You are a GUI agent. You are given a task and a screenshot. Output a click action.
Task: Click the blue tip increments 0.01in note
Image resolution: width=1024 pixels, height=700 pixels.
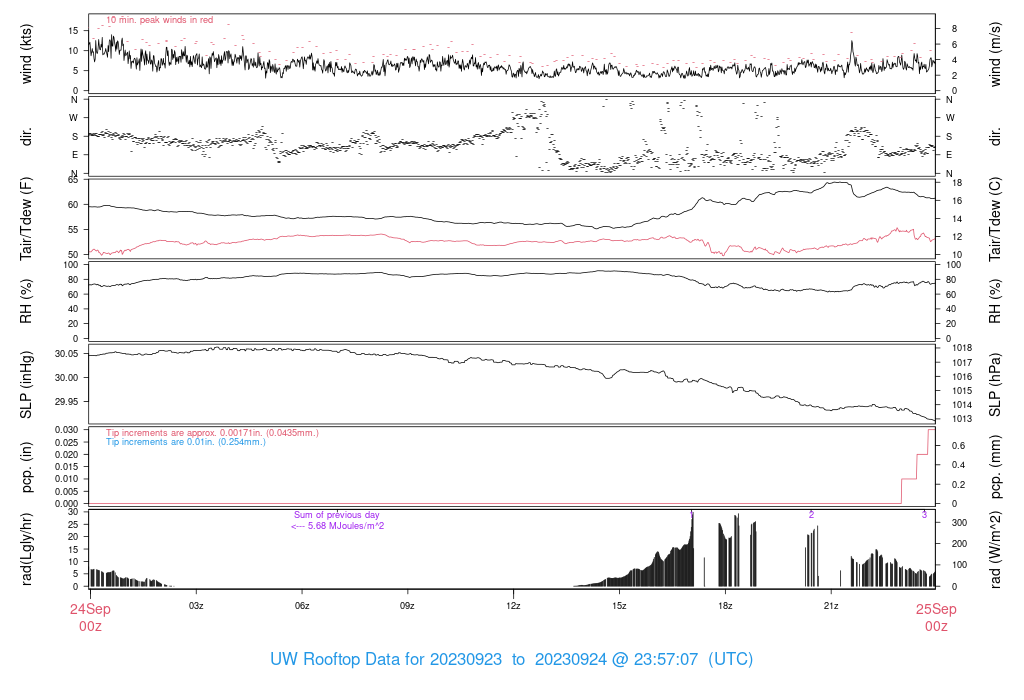click(x=186, y=442)
